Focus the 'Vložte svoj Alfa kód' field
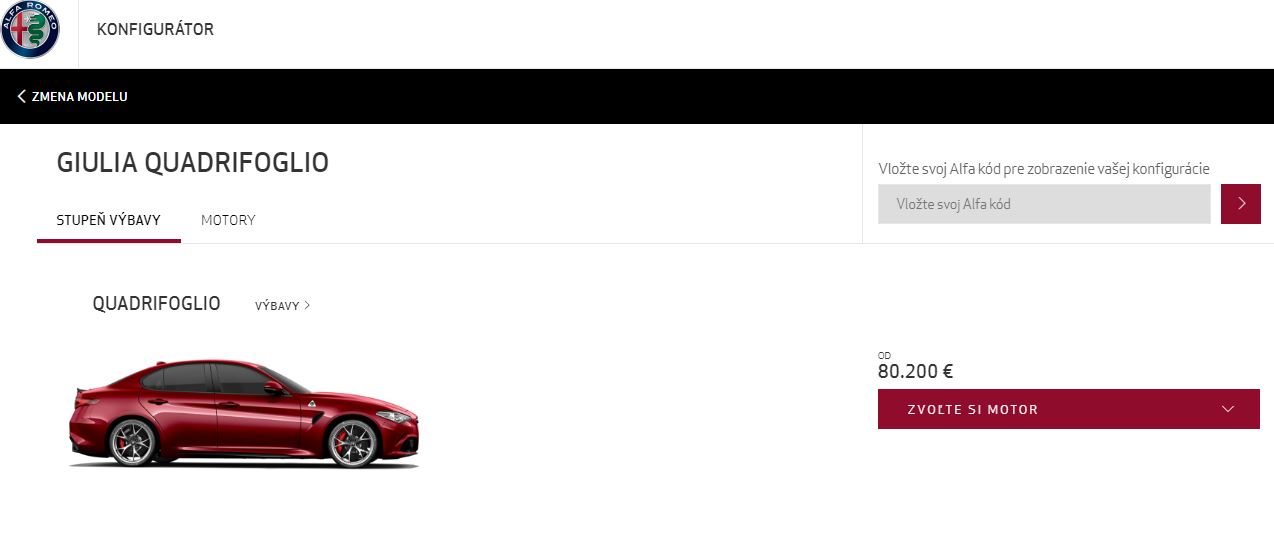Viewport: 1274px width, 555px height. (1044, 204)
